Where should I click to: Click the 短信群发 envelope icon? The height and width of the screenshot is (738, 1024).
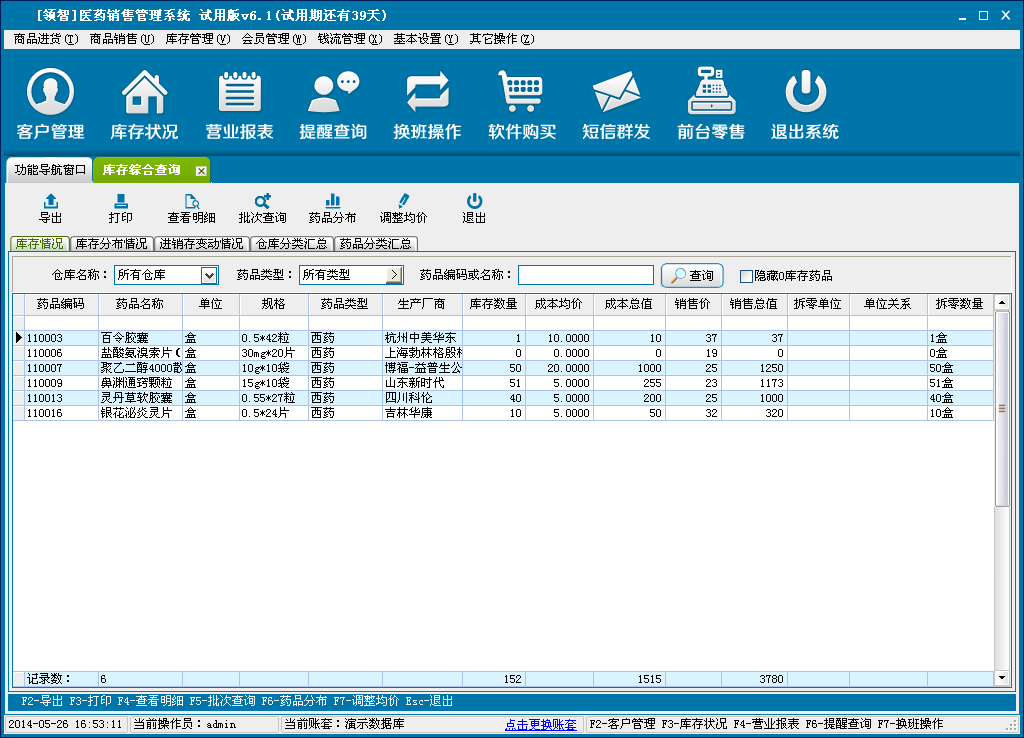[616, 93]
